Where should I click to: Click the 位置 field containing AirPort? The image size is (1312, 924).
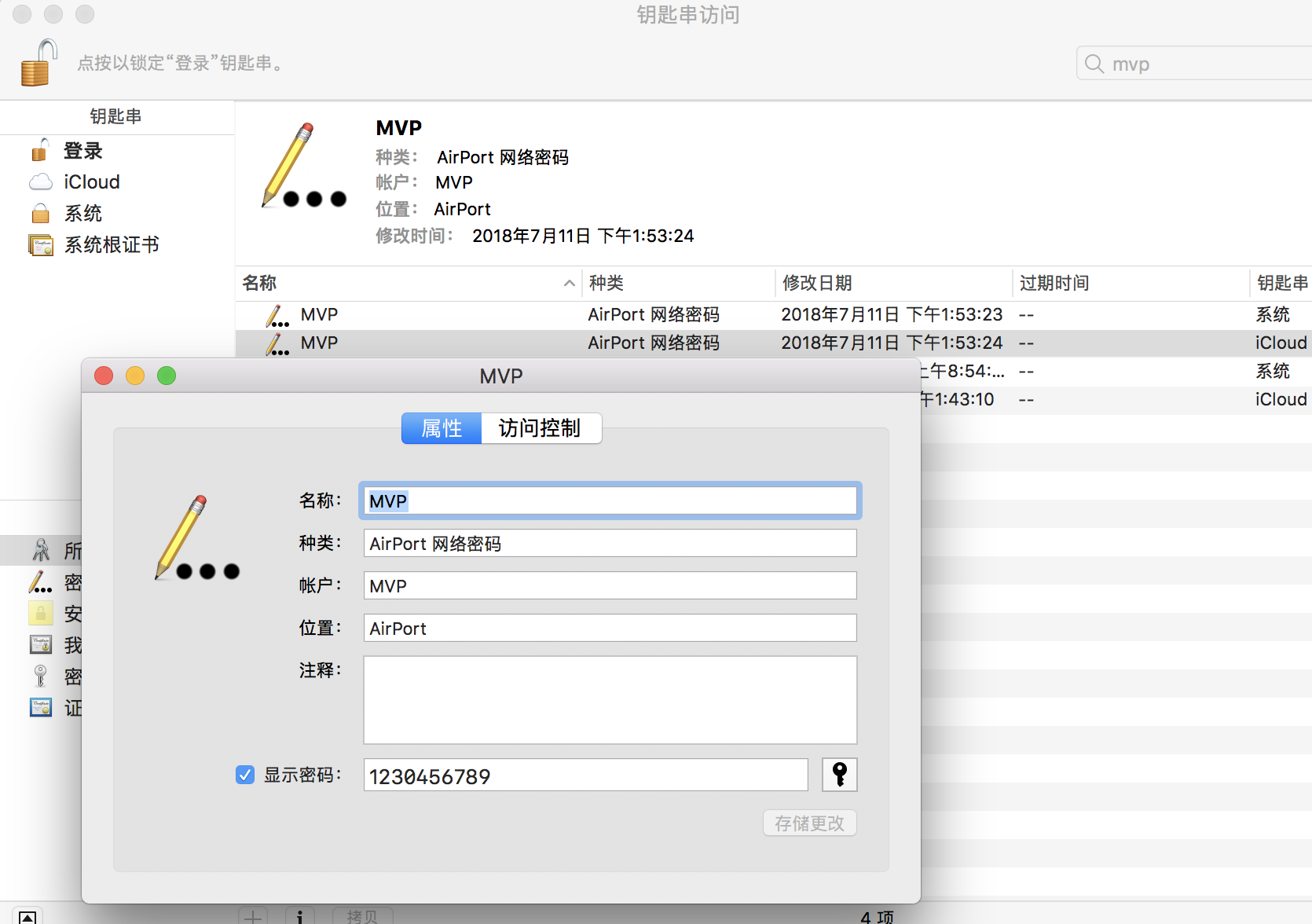610,629
